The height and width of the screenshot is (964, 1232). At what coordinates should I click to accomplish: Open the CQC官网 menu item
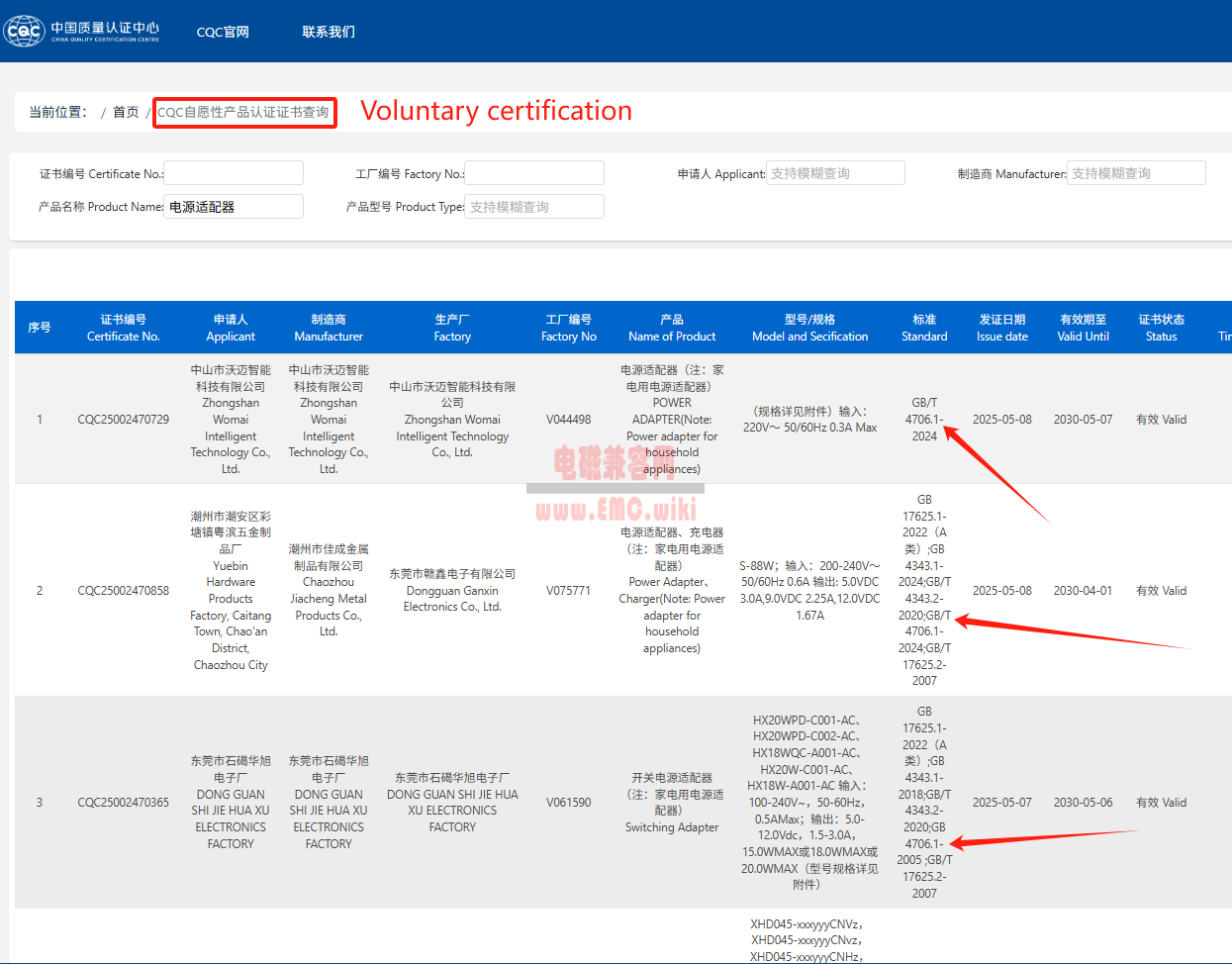(x=223, y=32)
